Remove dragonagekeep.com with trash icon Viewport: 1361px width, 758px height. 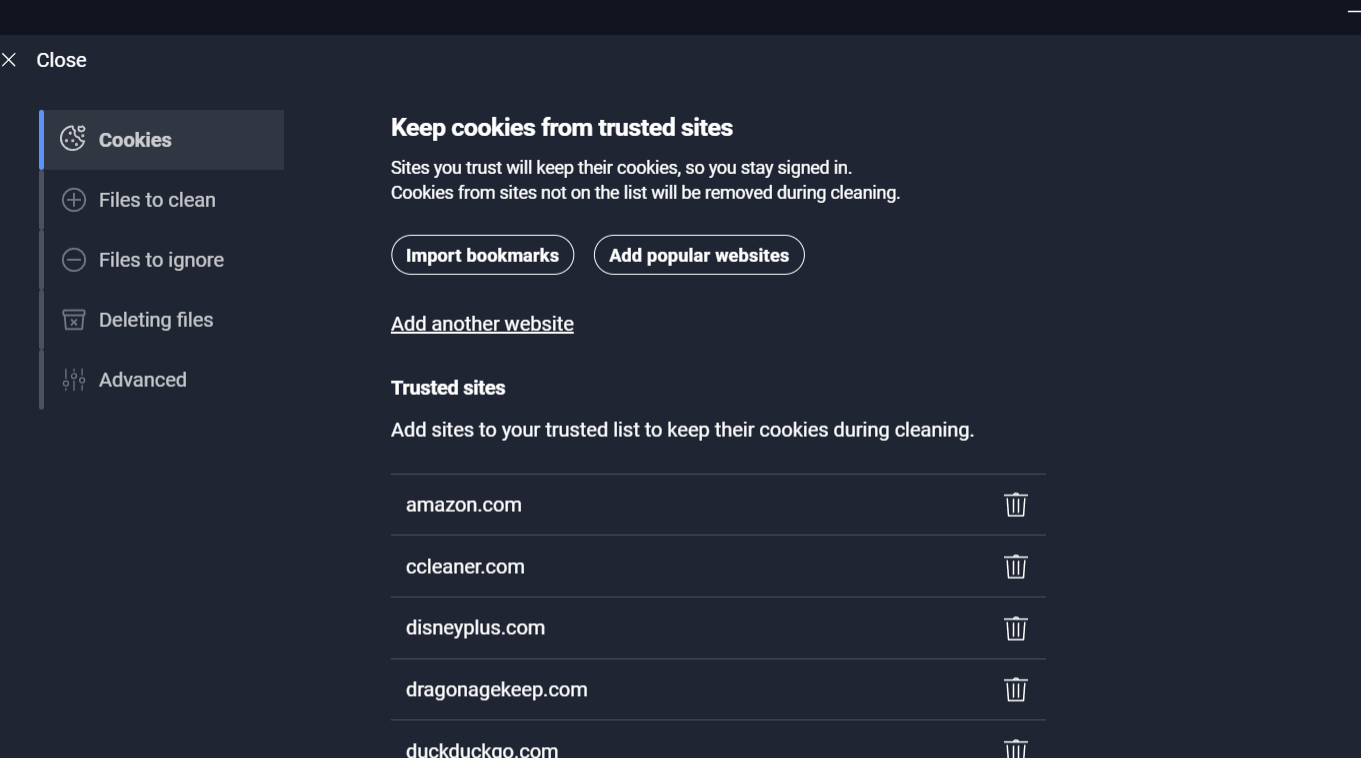tap(1015, 690)
